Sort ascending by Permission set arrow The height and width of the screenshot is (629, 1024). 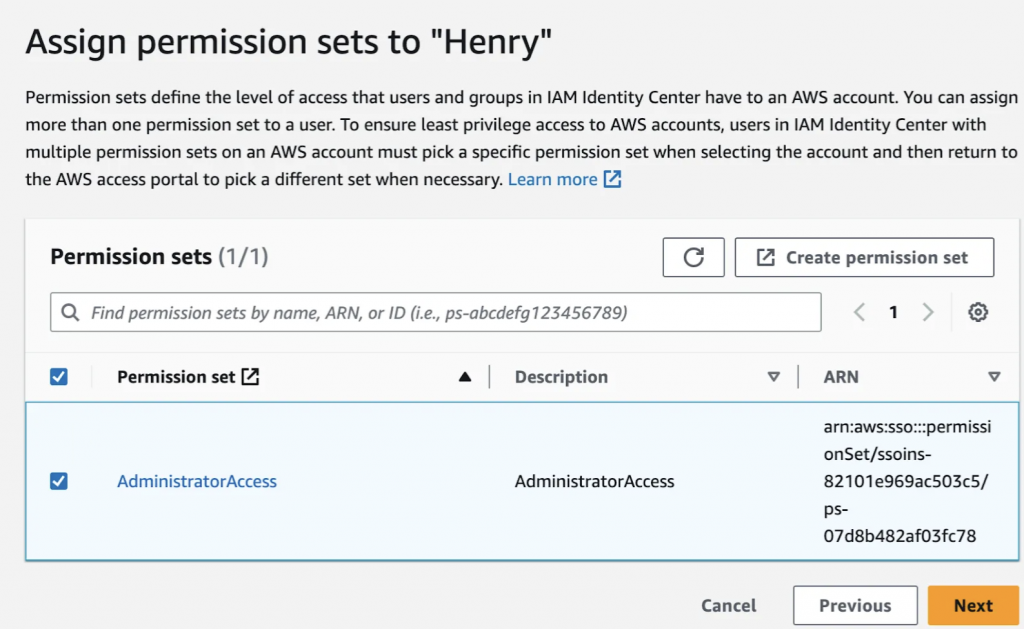[x=464, y=377]
